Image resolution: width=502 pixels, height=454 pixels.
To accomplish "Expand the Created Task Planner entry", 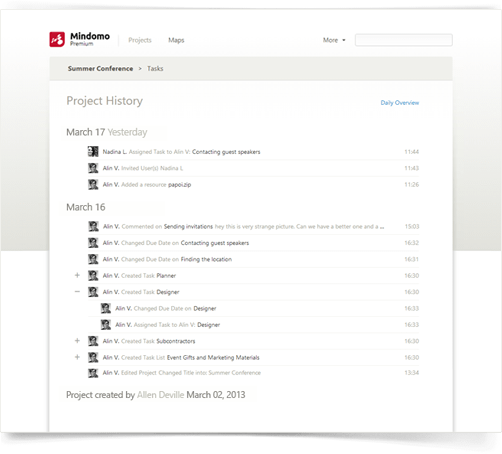I will coord(77,275).
